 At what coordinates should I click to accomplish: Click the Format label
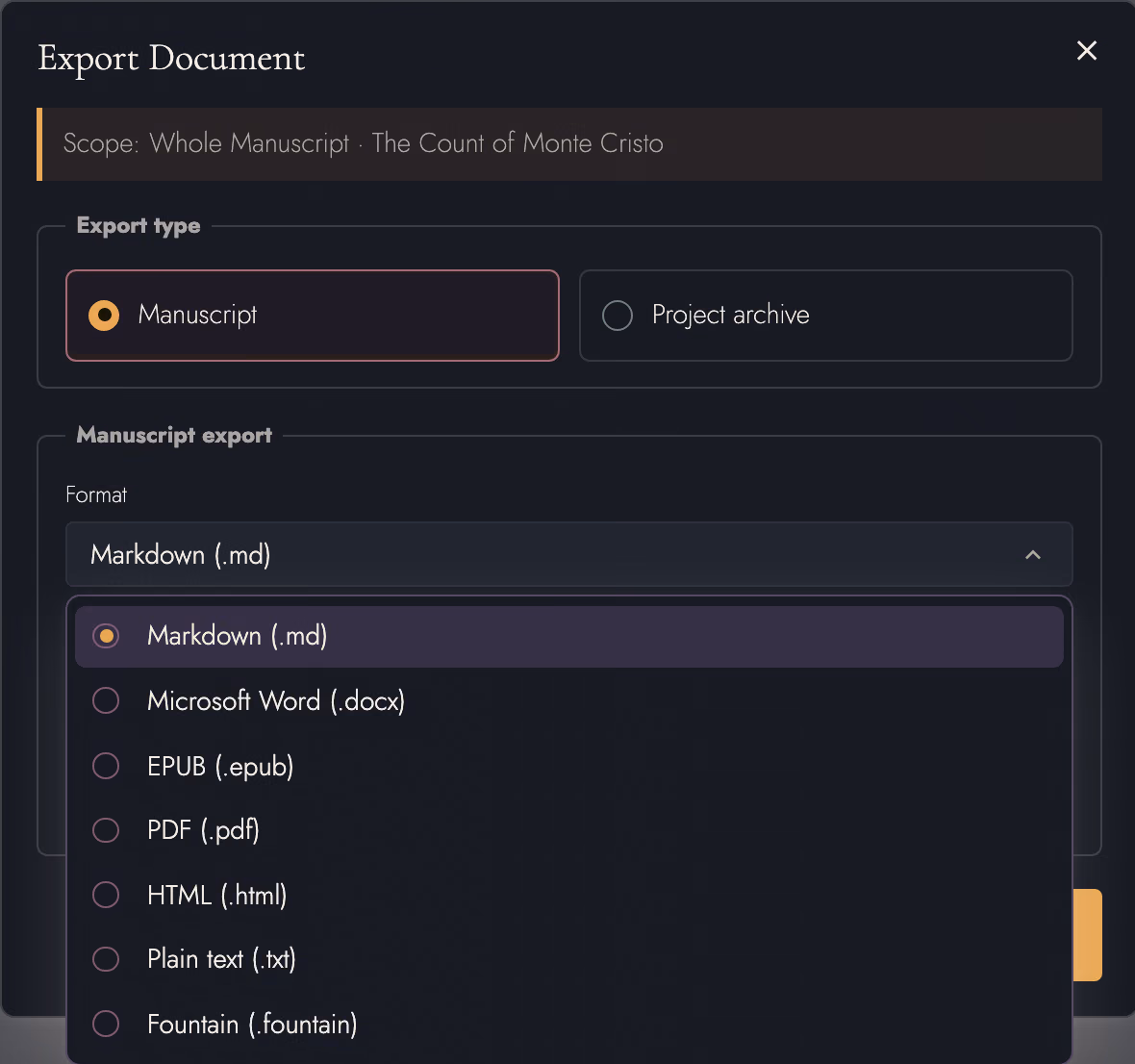pos(96,494)
